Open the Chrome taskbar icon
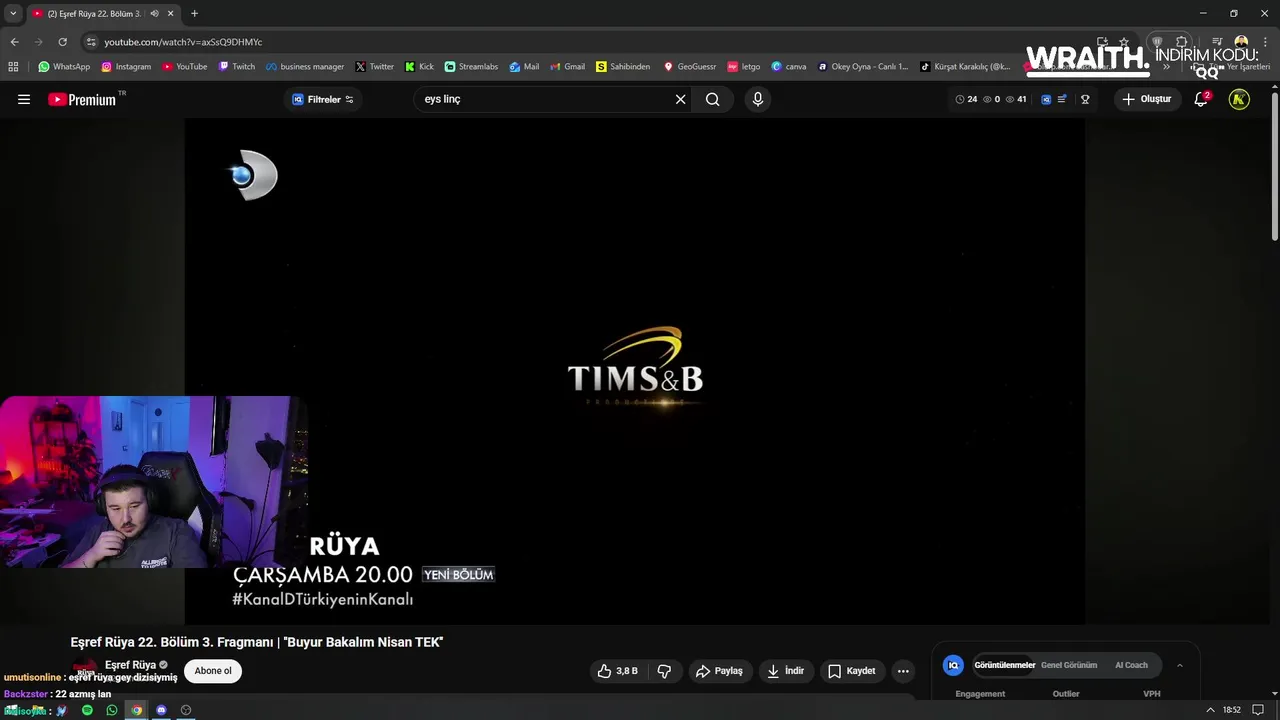The height and width of the screenshot is (720, 1280). [137, 710]
